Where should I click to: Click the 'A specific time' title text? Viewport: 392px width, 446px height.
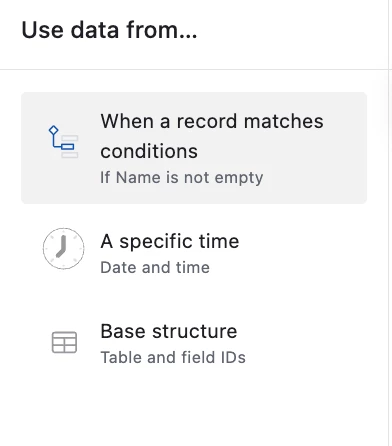(x=170, y=241)
